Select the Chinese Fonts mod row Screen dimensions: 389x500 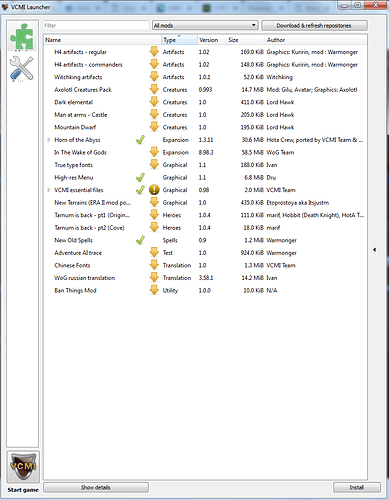tap(205, 265)
